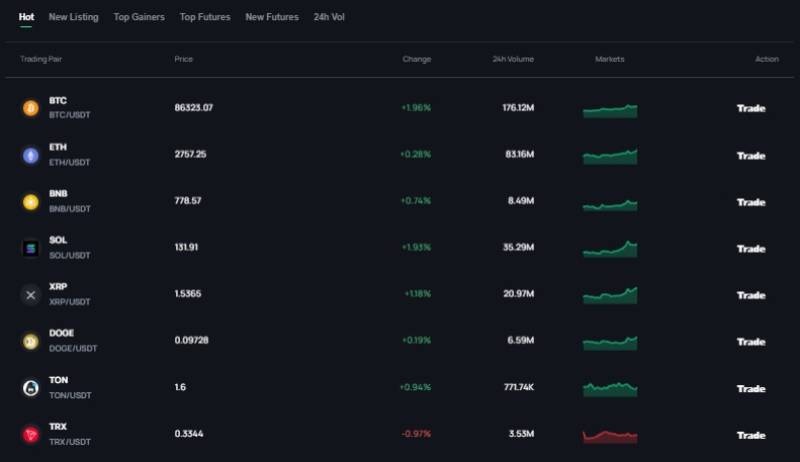The width and height of the screenshot is (800, 462).
Task: Click the XRP coin icon
Action: tap(31, 295)
